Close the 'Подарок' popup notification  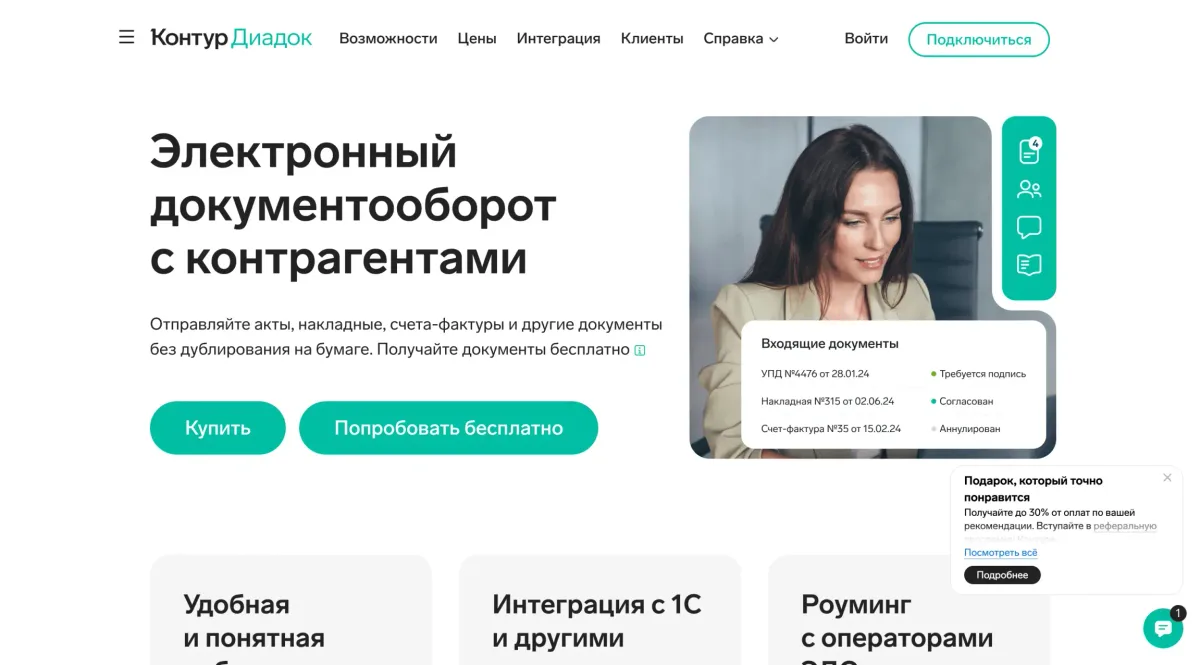[1167, 478]
